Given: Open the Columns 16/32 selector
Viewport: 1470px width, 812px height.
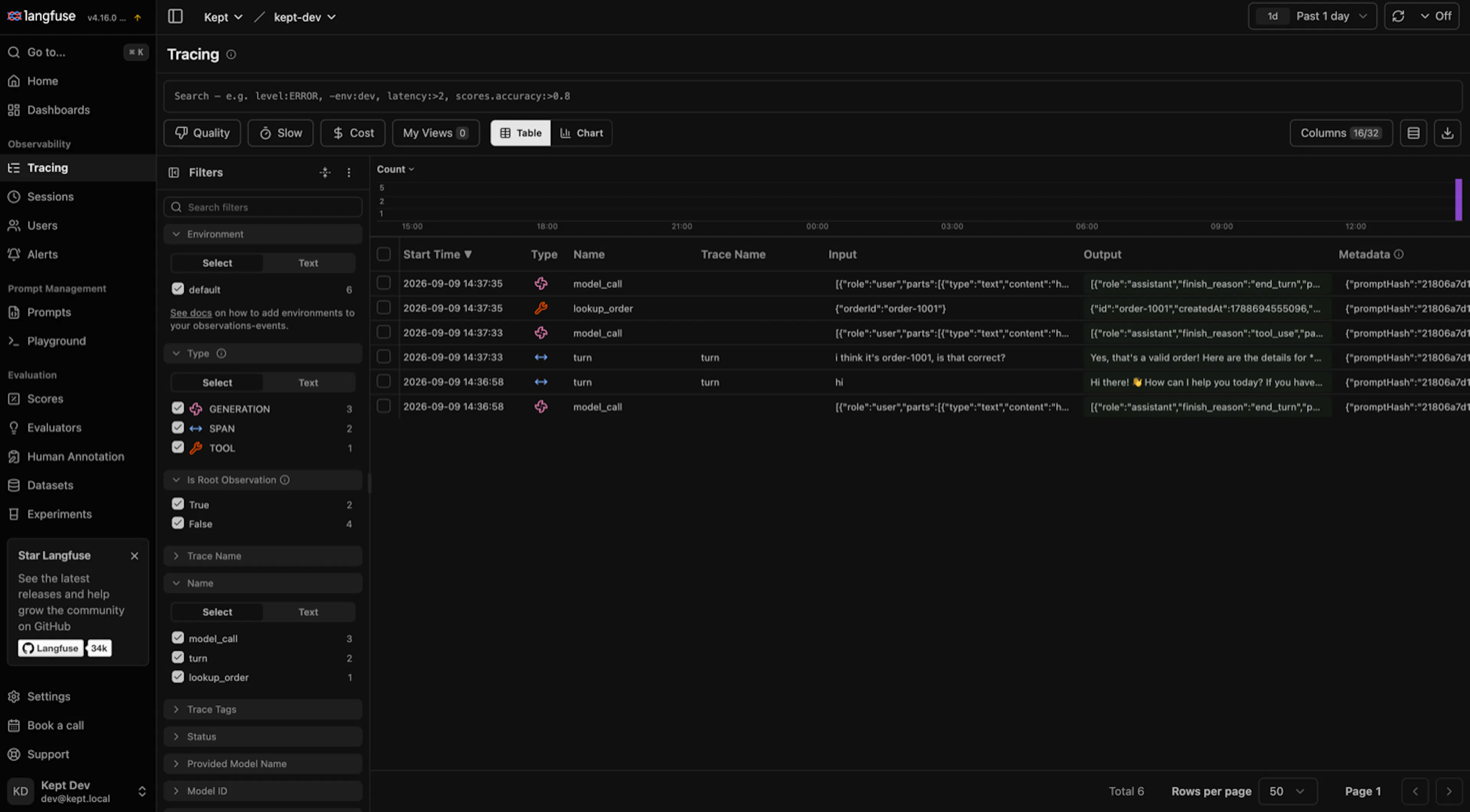Looking at the screenshot, I should click(1341, 133).
